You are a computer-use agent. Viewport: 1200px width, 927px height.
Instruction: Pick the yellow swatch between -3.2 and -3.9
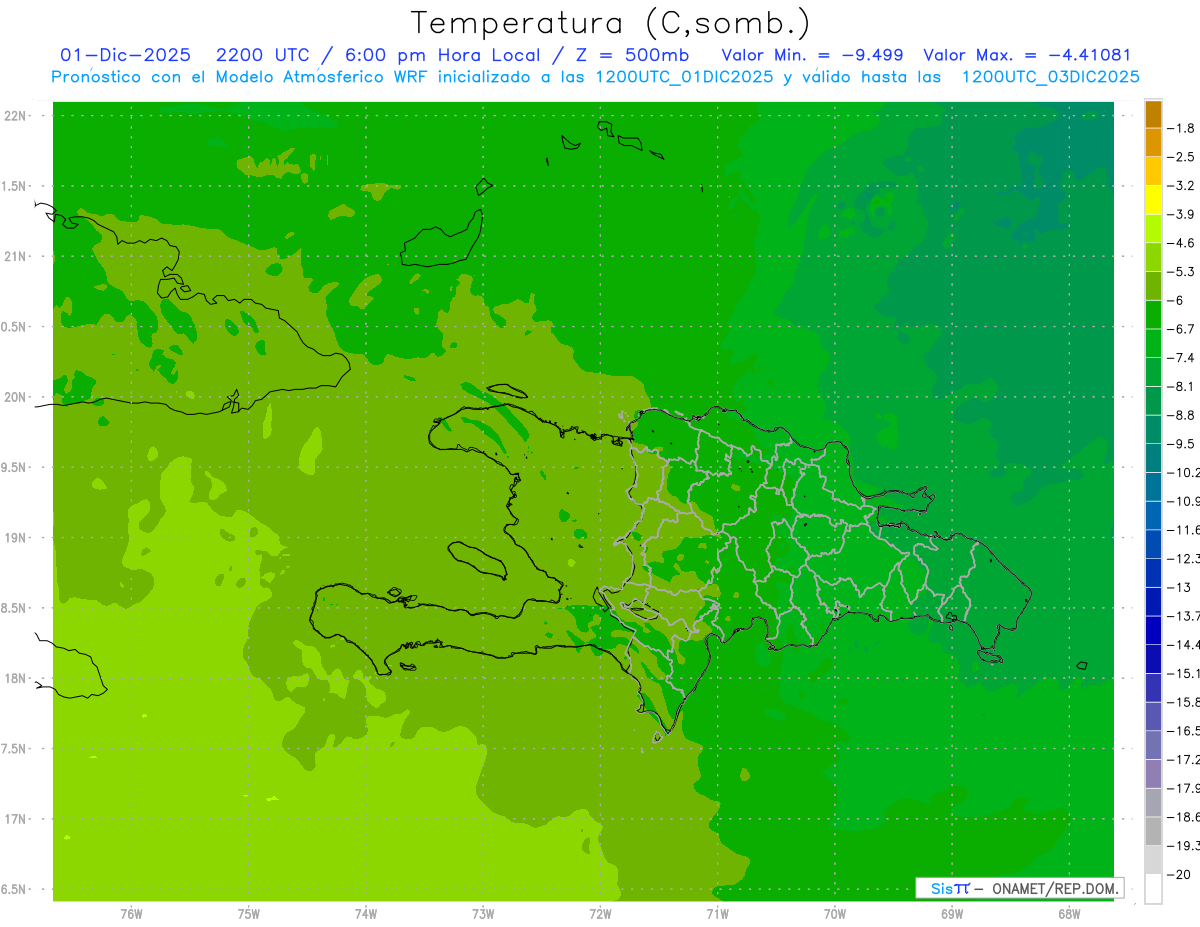click(1153, 200)
